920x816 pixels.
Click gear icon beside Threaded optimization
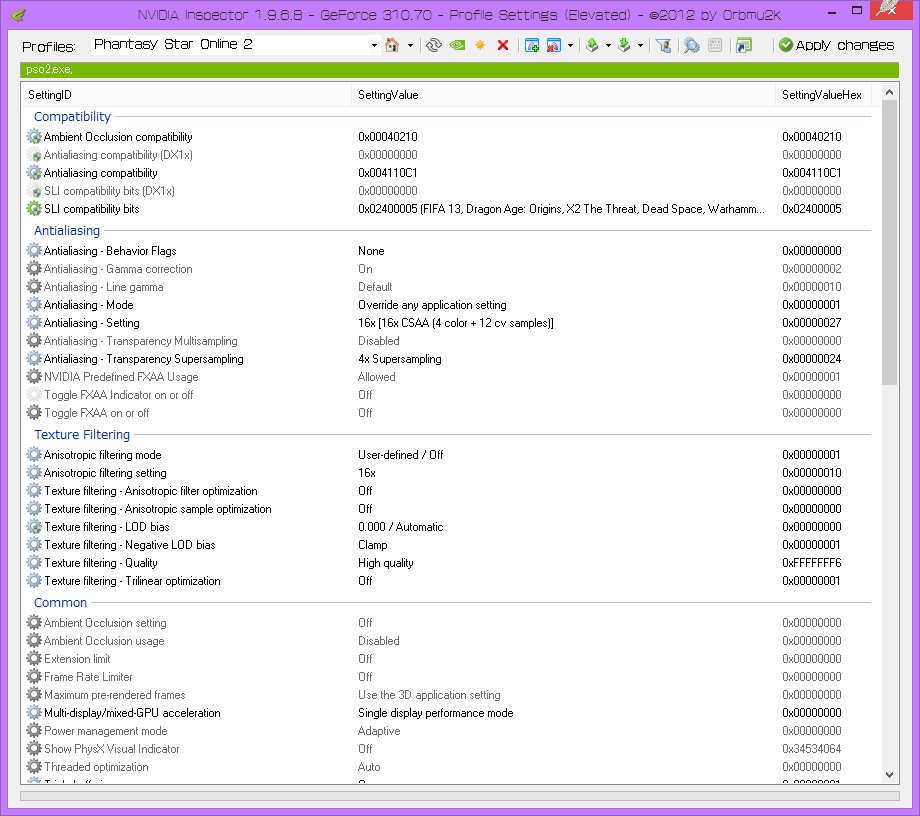[x=34, y=767]
